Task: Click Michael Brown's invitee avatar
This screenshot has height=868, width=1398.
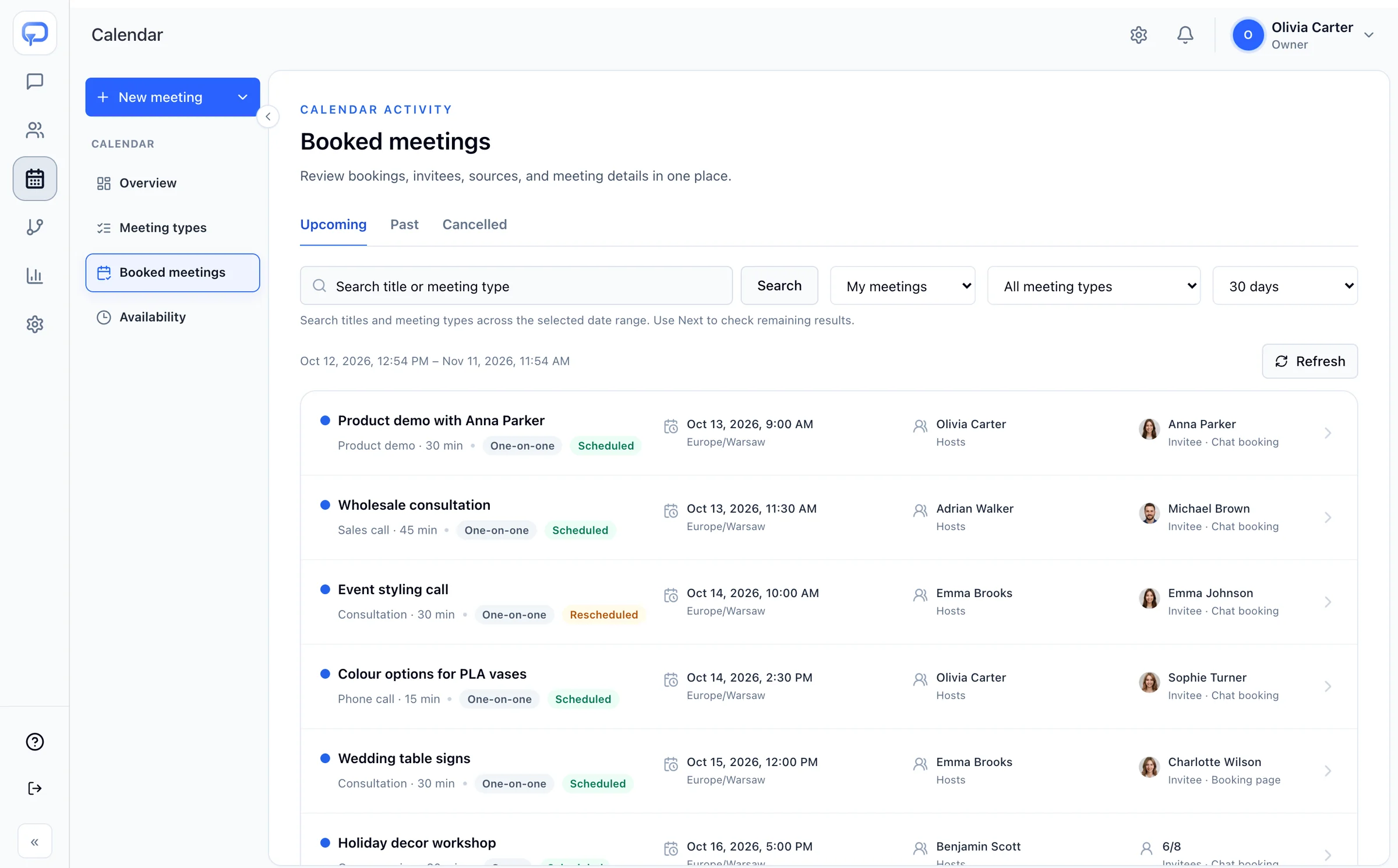Action: (1149, 513)
